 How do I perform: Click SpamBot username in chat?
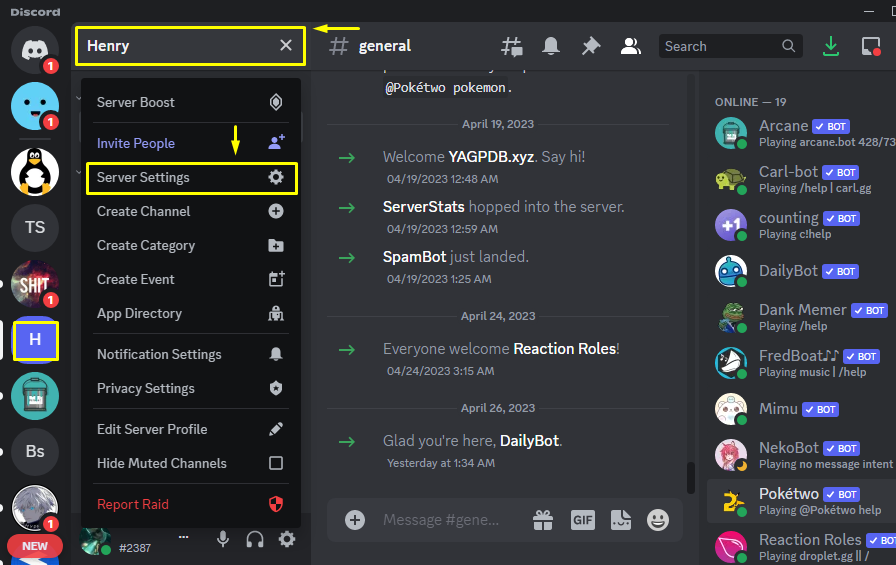(414, 257)
